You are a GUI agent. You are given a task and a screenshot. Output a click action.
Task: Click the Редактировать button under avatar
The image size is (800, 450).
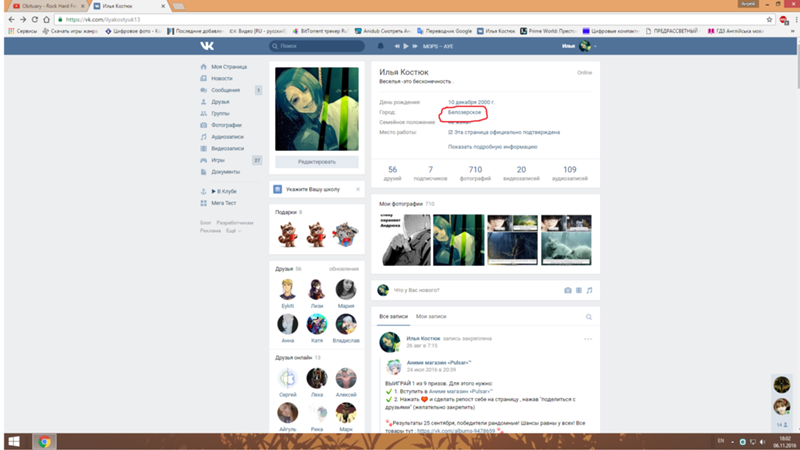(317, 162)
